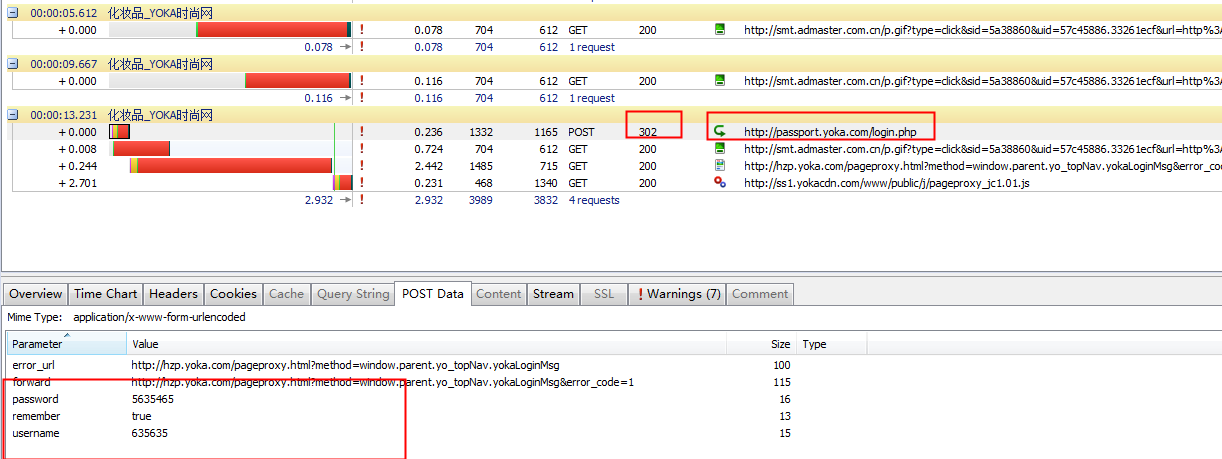The width and height of the screenshot is (1222, 459).
Task: Click the image icon of the 00:00:09.667 request
Action: click(719, 81)
